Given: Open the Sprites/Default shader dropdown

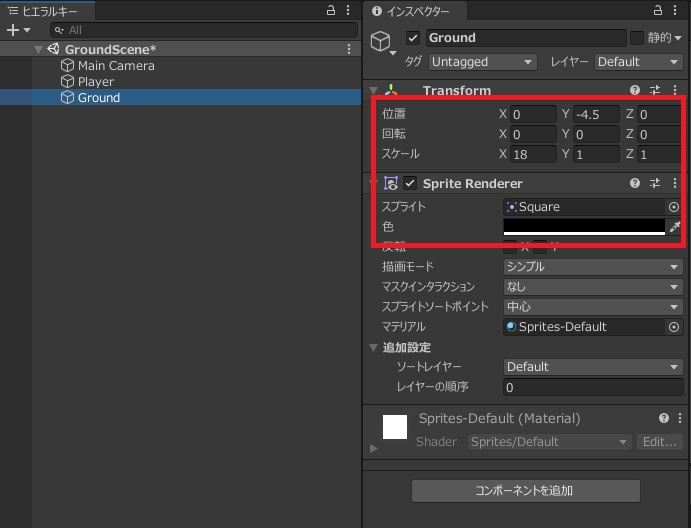Looking at the screenshot, I should pyautogui.click(x=549, y=442).
